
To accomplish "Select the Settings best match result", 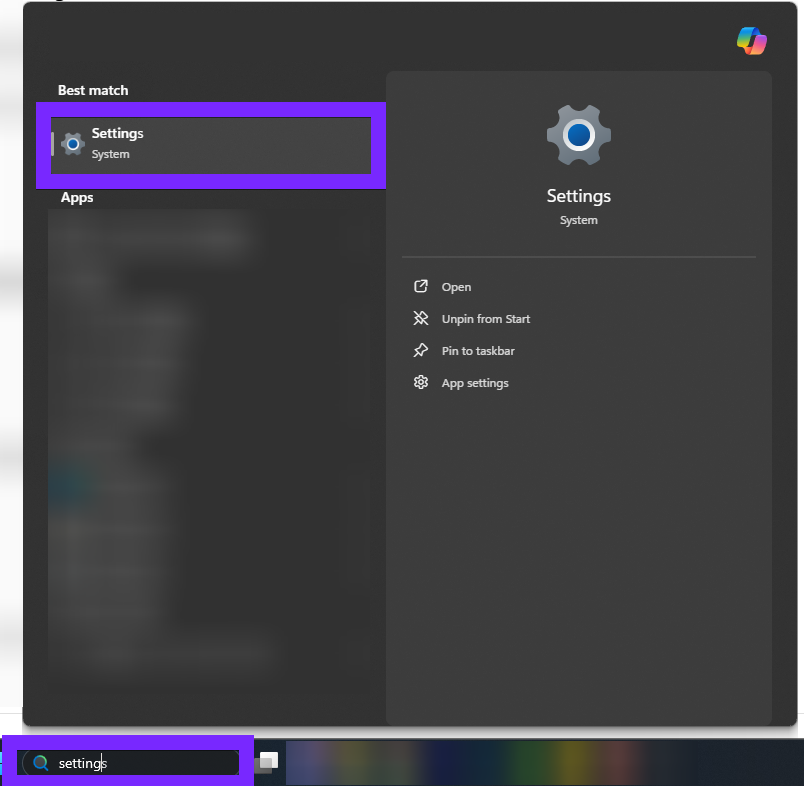I will click(211, 146).
